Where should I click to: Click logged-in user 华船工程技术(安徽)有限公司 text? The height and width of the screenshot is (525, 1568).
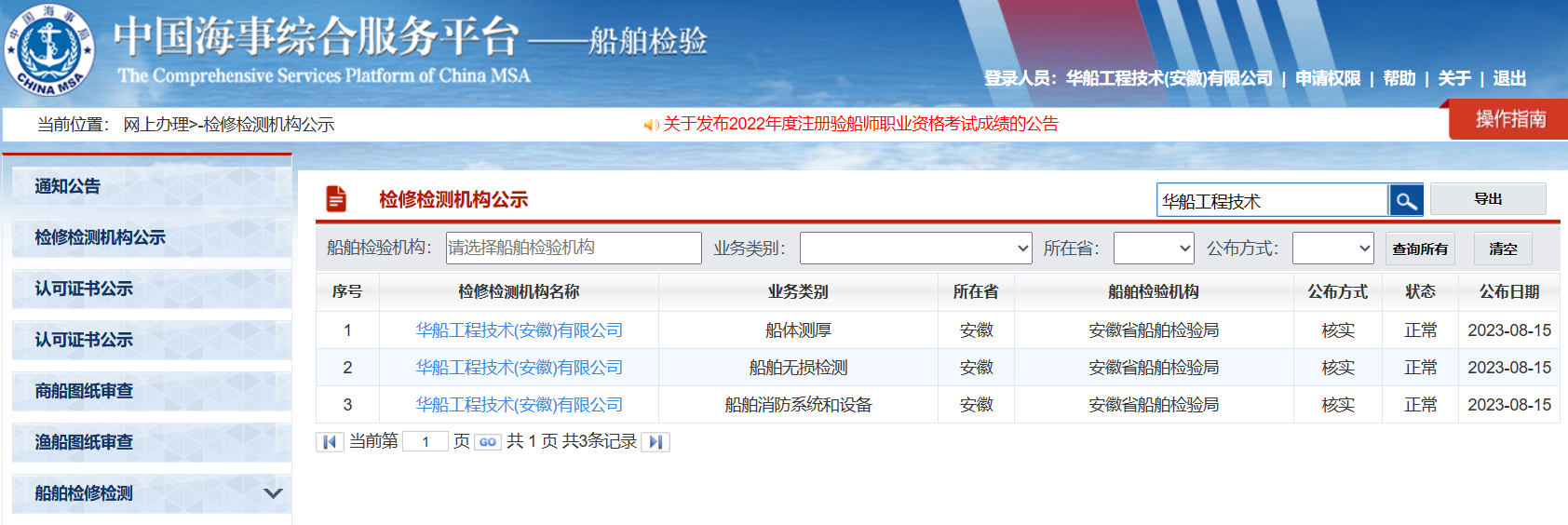1169,78
